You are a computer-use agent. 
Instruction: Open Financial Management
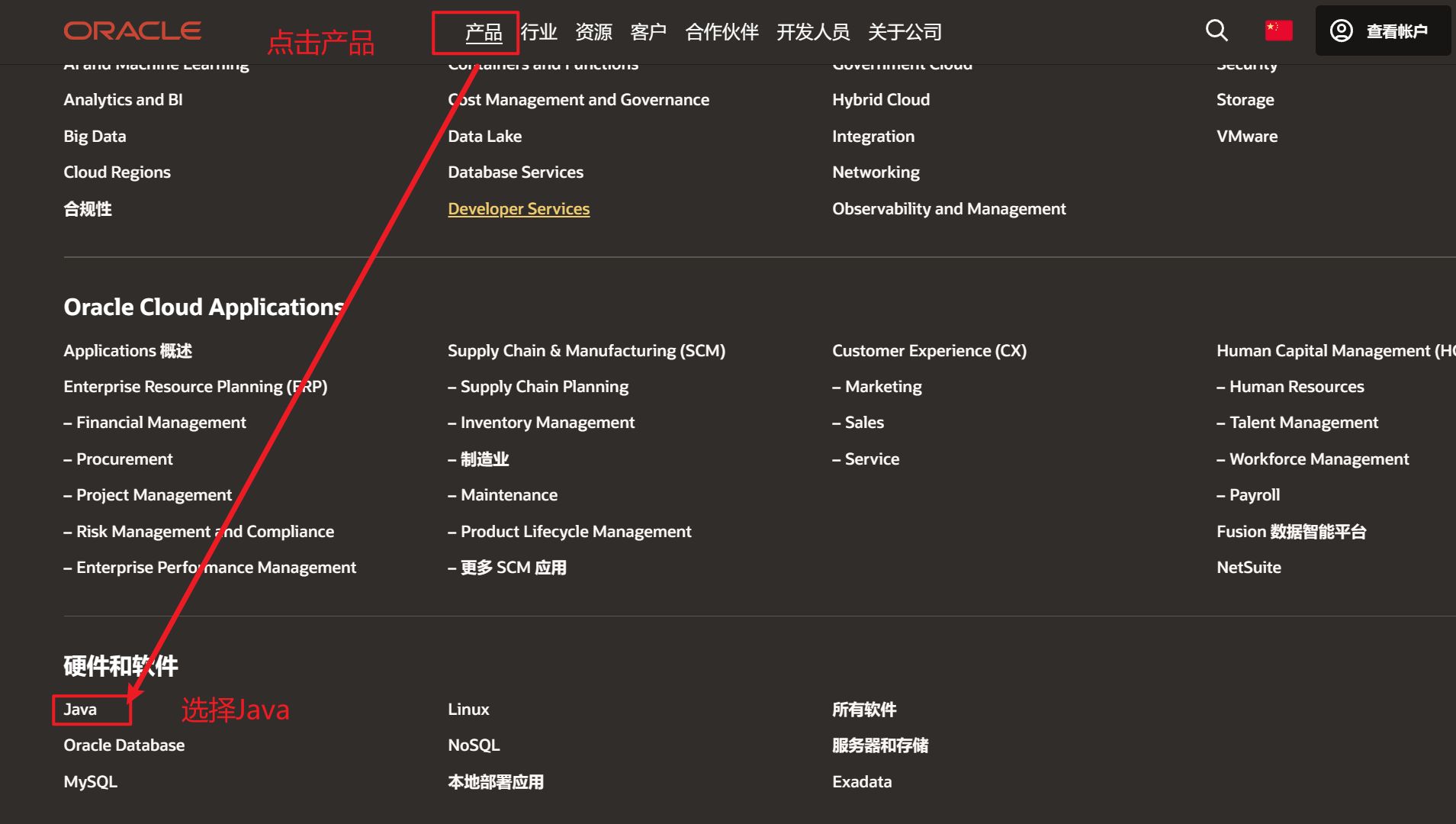tap(155, 423)
